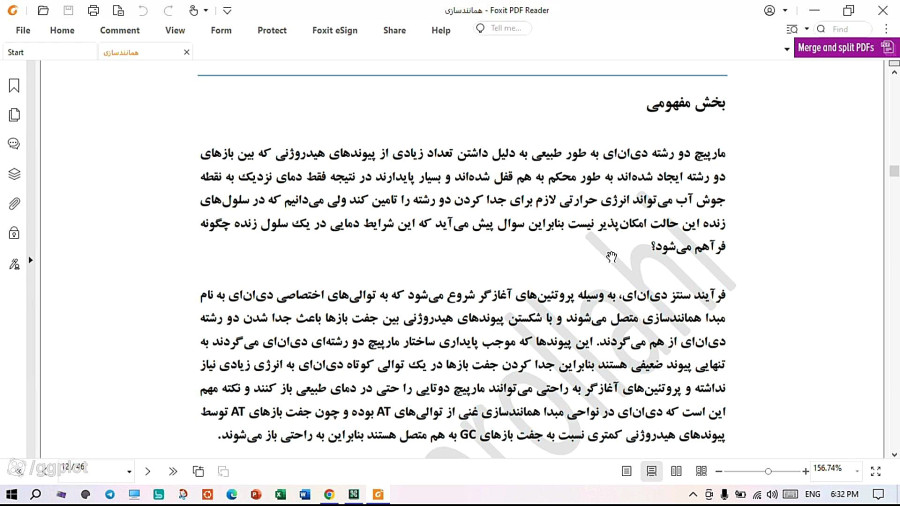Select Continuous page view mode
Viewport: 900px width, 506px height.
651,471
